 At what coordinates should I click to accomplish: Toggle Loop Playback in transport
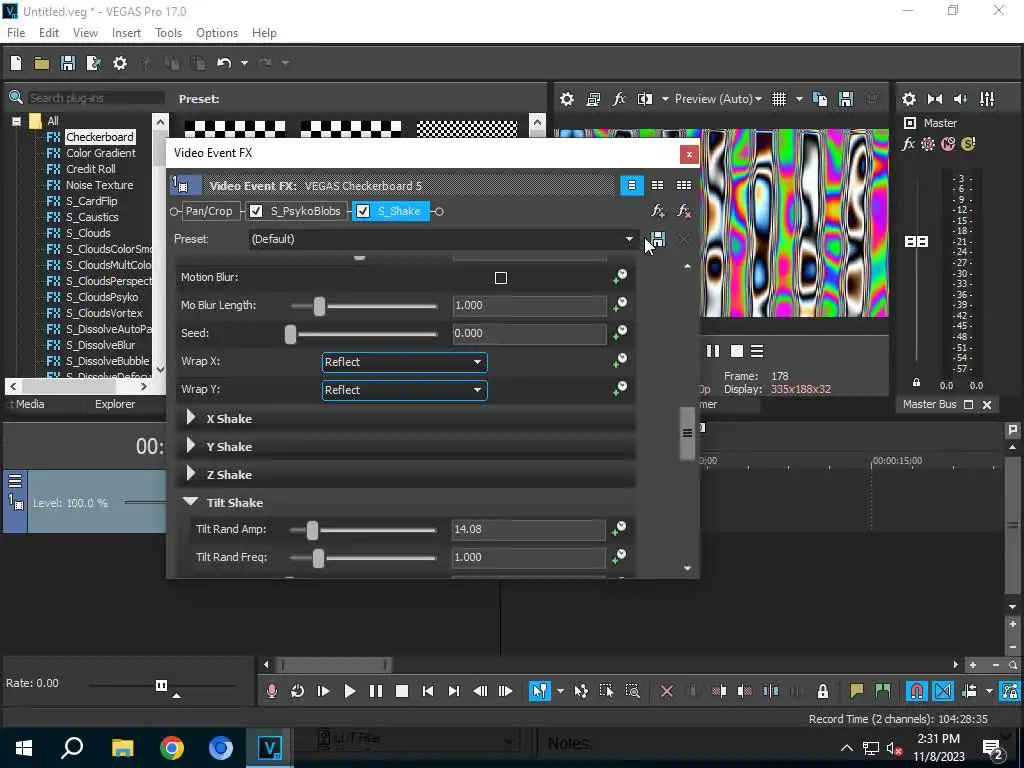[x=297, y=691]
